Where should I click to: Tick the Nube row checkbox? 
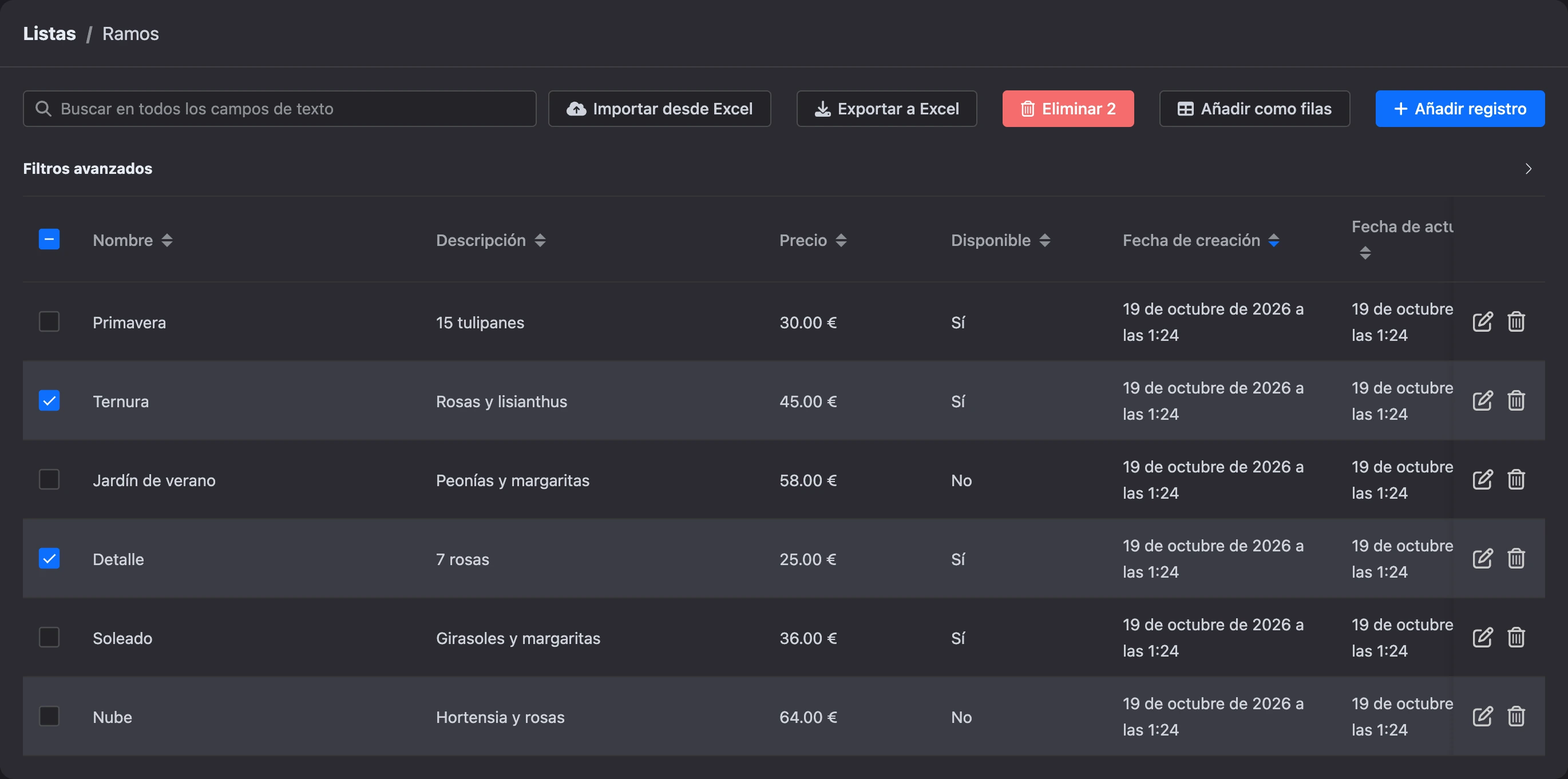point(49,716)
